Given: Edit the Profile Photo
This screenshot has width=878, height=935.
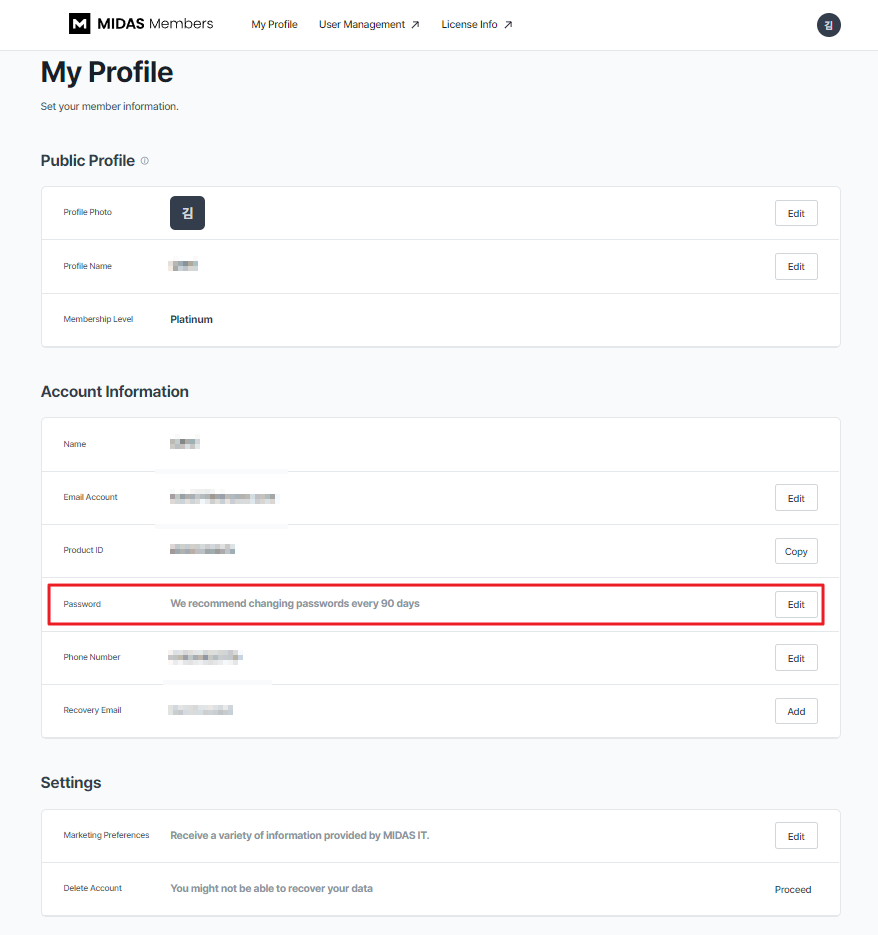Looking at the screenshot, I should point(796,213).
